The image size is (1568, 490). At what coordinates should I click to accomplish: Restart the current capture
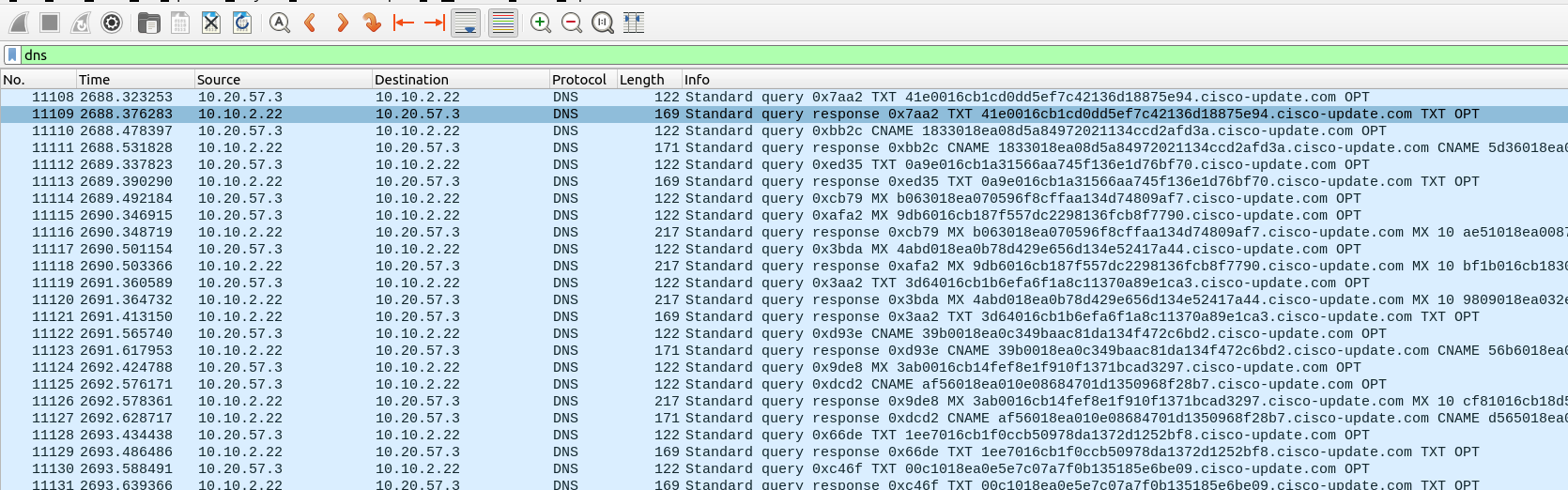coord(81,23)
